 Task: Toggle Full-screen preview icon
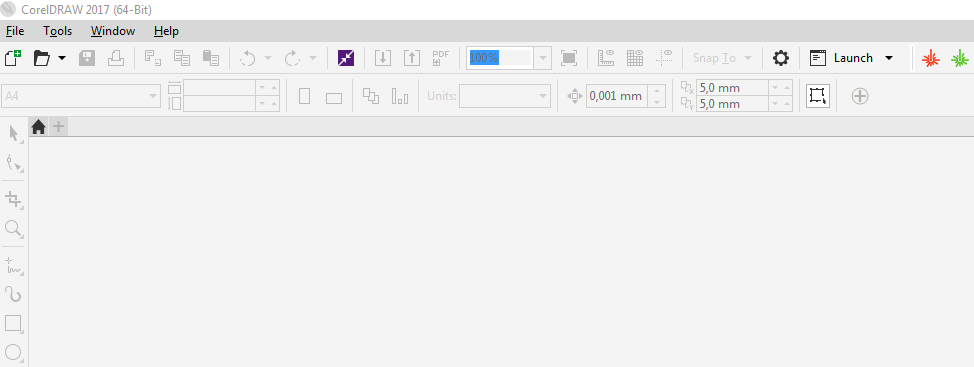(568, 58)
